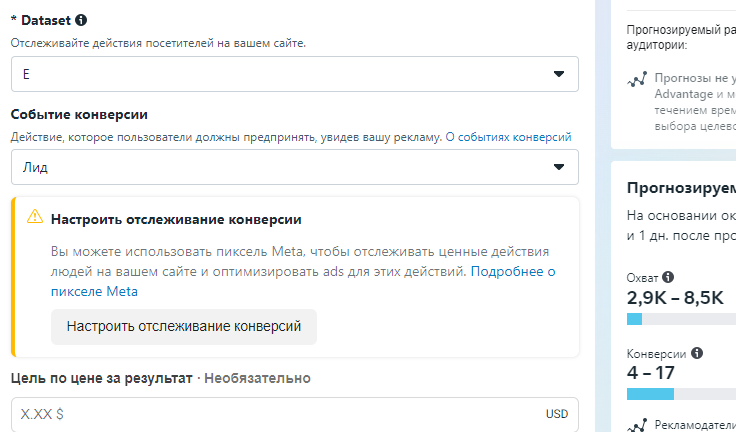Click the USD currency label

point(557,414)
